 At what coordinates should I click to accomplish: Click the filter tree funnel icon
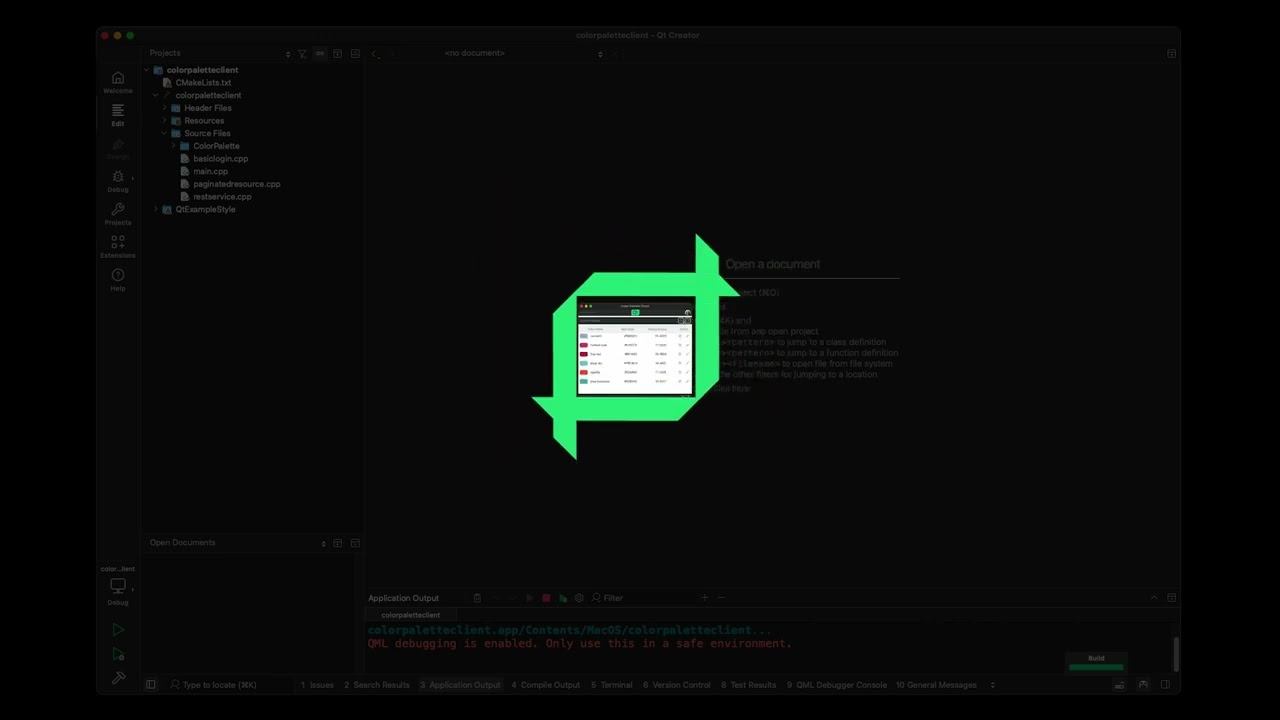[x=302, y=54]
